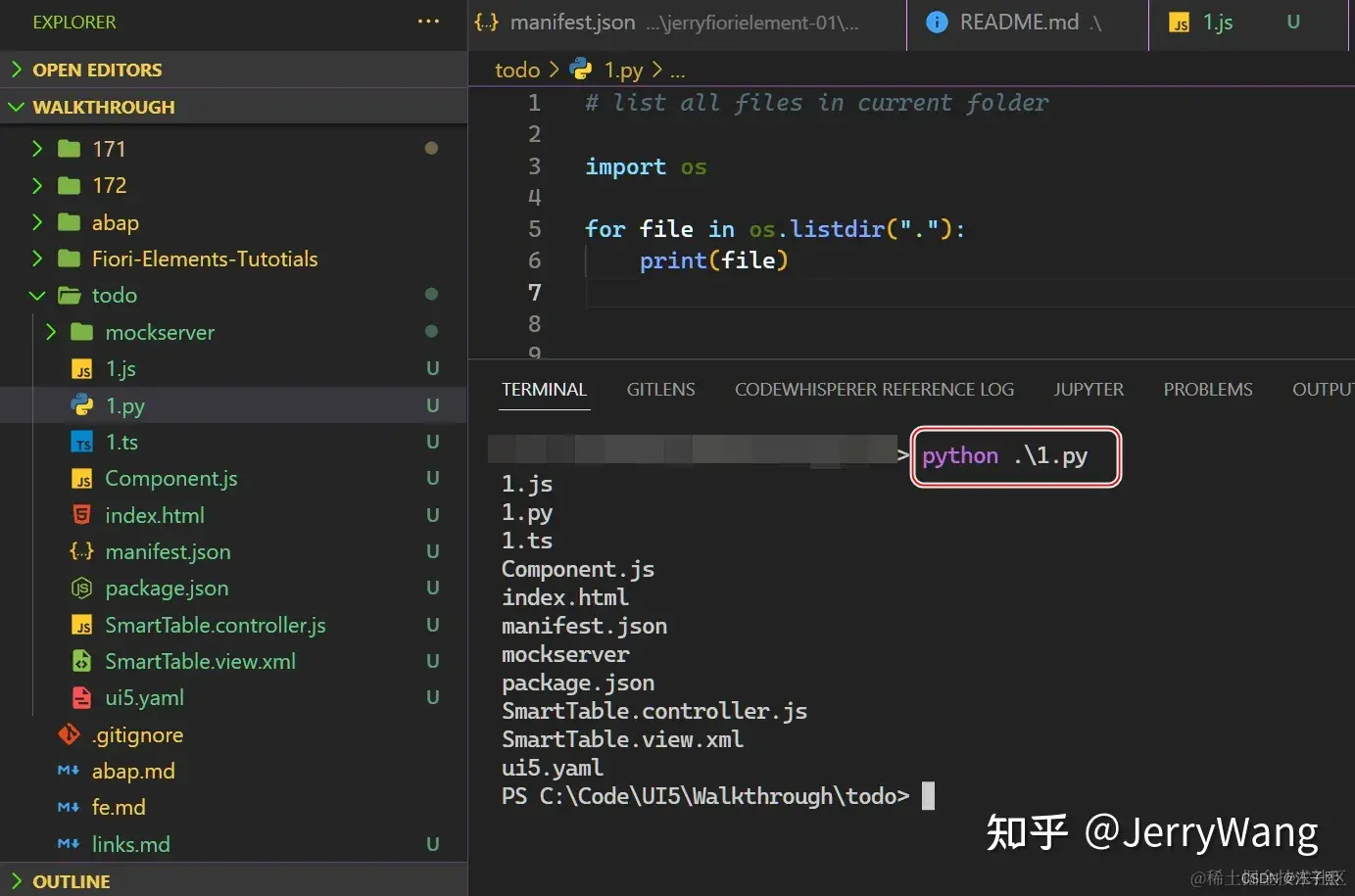Switch to the README.md editor tab
1355x896 pixels.
point(1028,24)
